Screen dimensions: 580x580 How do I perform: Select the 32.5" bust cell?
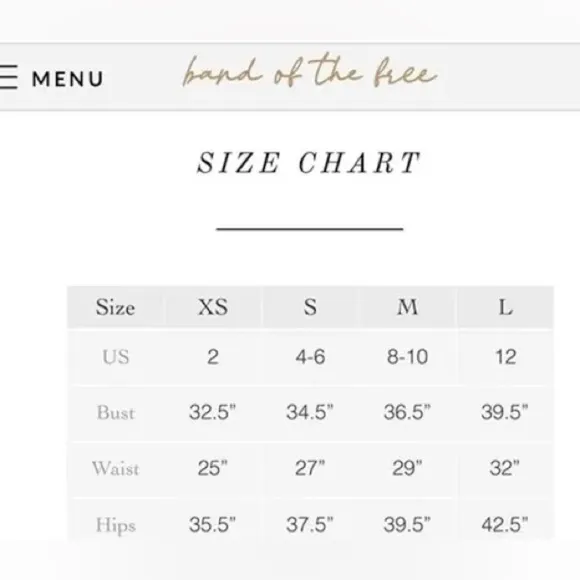tap(212, 412)
